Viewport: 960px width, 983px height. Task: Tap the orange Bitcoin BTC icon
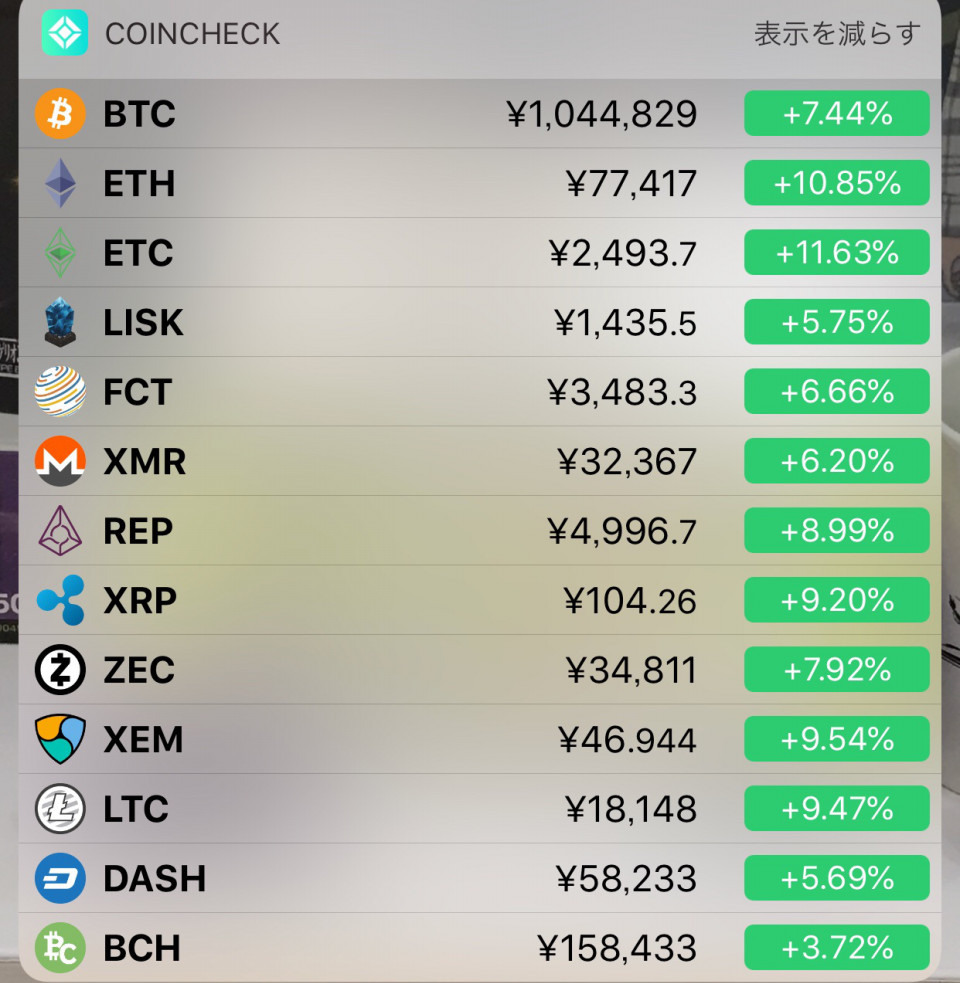point(60,113)
